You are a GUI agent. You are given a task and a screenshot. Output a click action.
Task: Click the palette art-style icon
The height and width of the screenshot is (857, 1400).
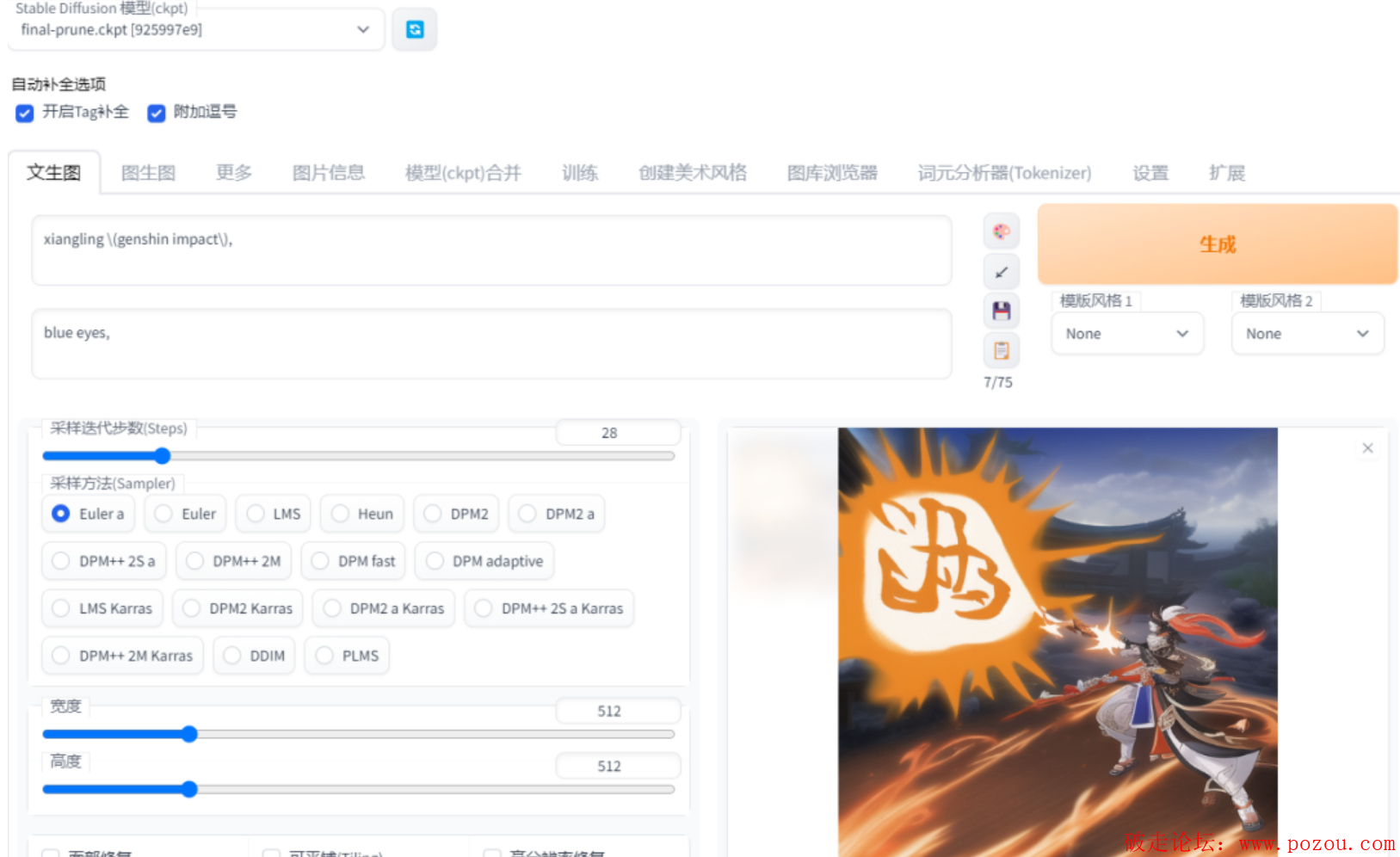coord(1002,231)
